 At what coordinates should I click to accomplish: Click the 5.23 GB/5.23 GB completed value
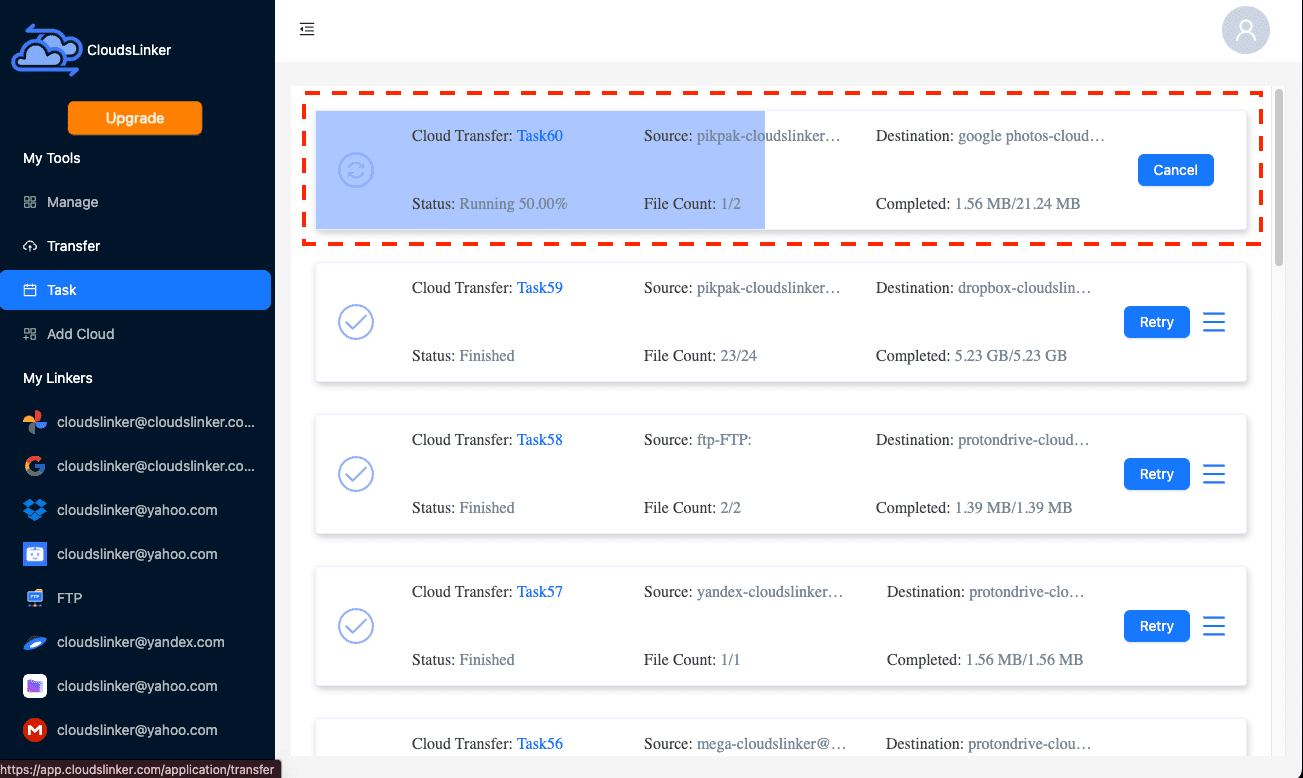click(x=1010, y=356)
